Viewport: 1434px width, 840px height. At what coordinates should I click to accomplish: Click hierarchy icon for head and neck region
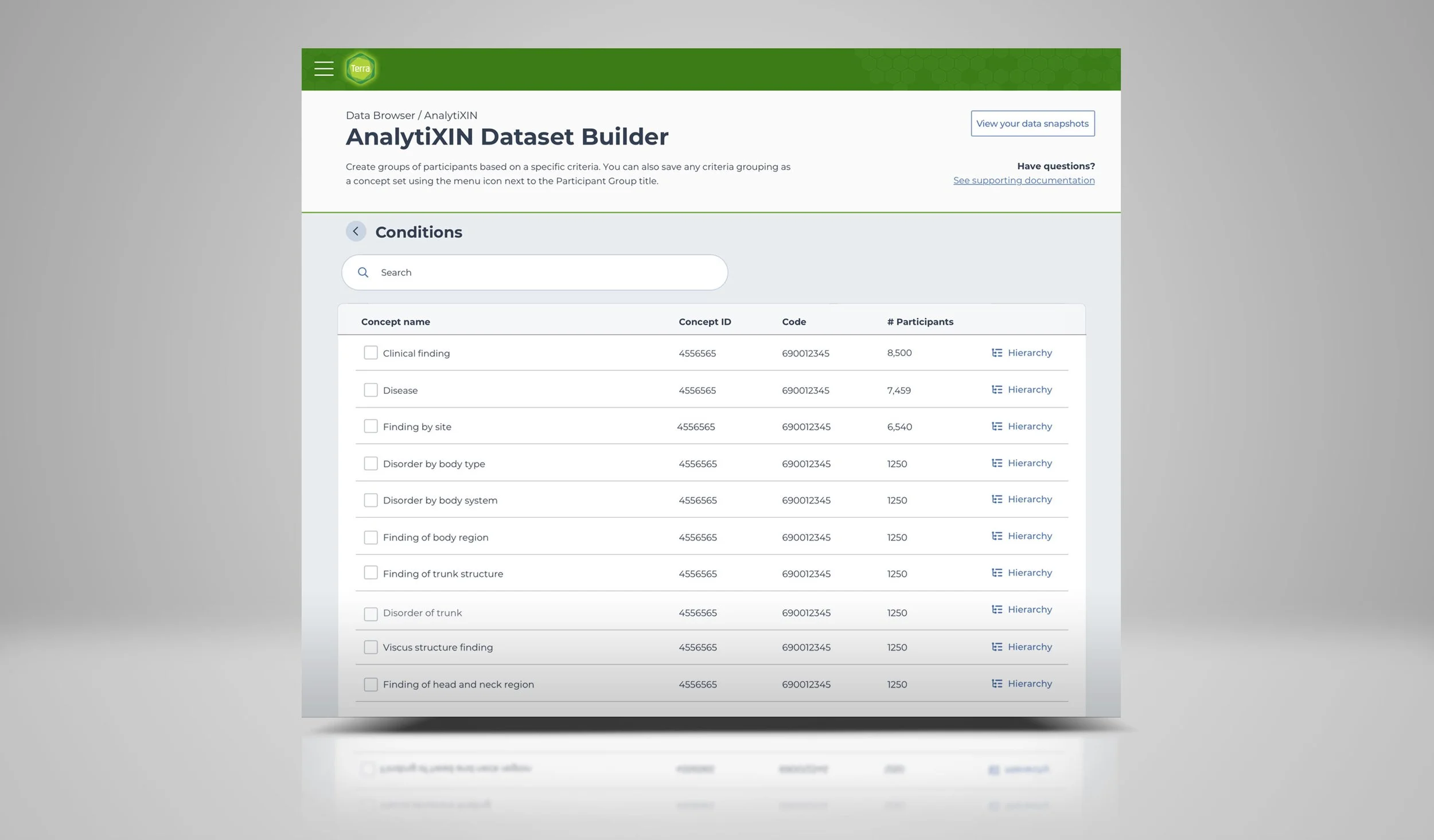[x=997, y=683]
